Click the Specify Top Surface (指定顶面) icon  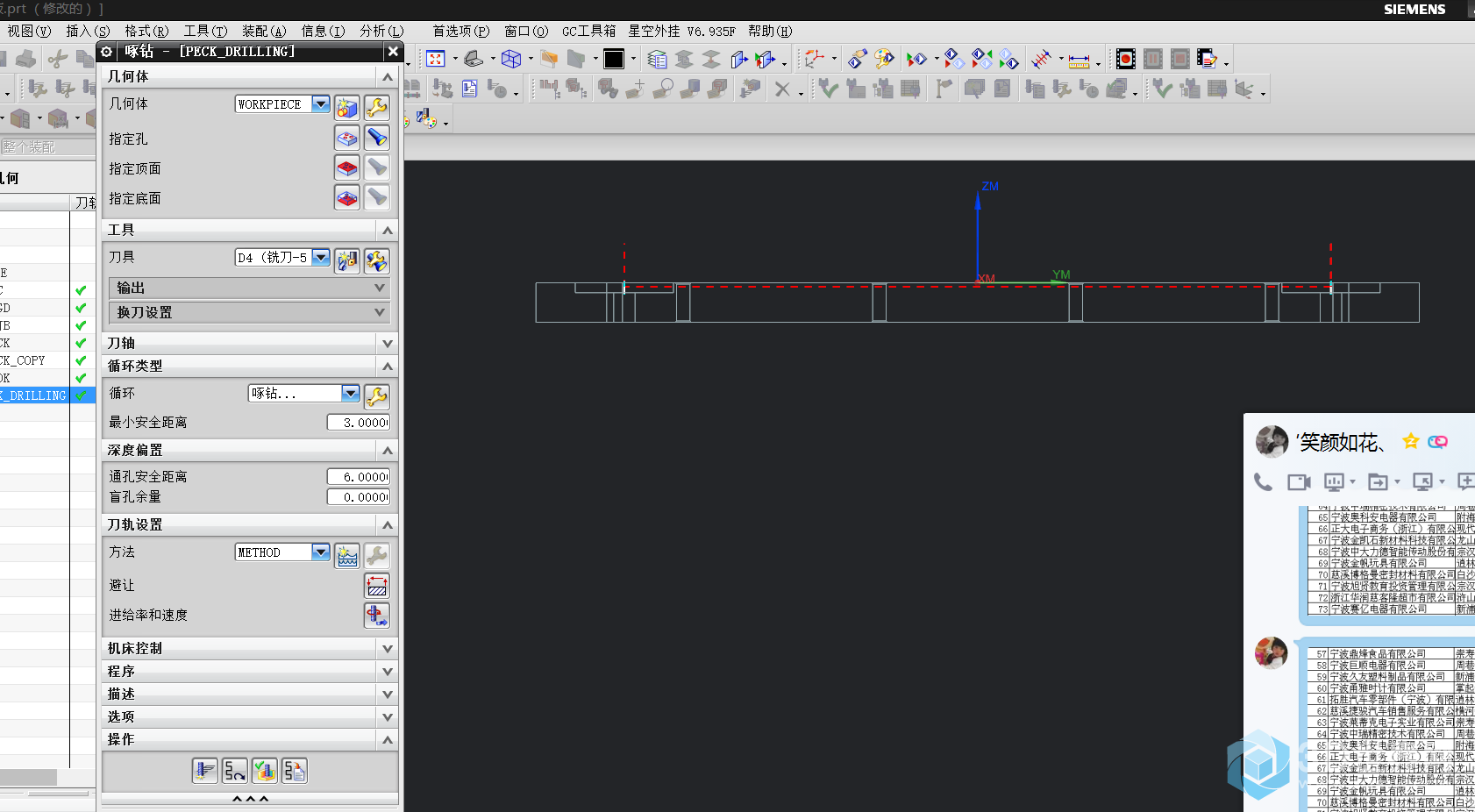[347, 168]
